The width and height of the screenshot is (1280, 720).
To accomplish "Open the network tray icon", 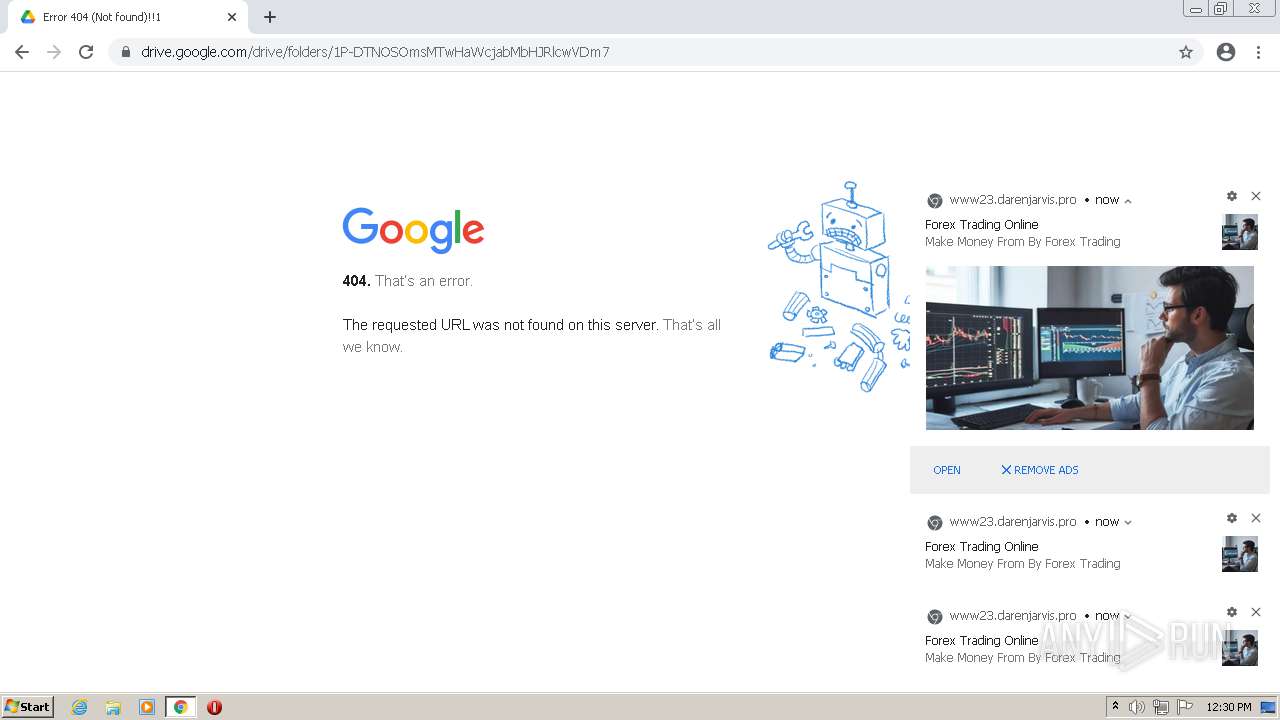I will (1161, 707).
